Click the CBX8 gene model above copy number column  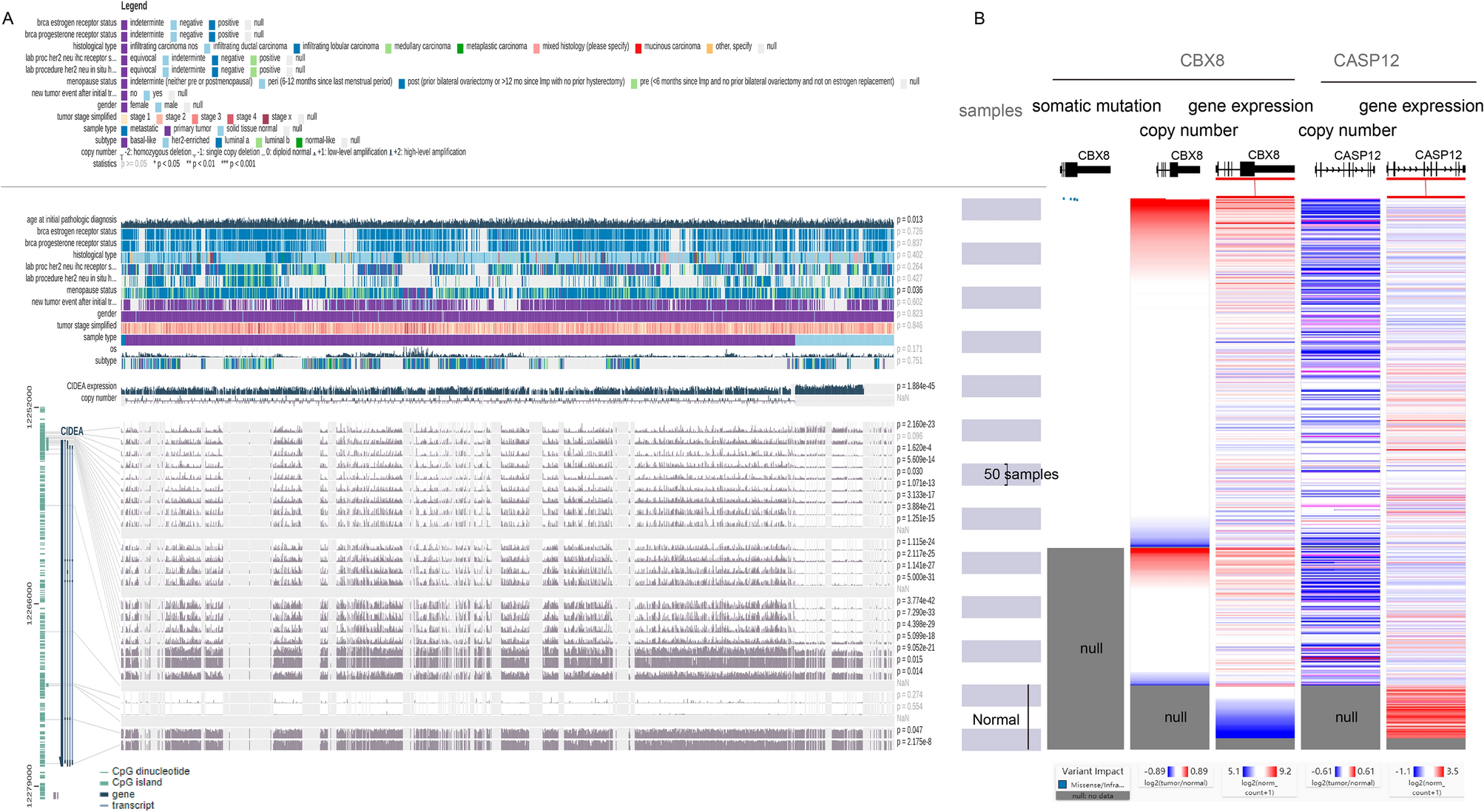(x=1178, y=169)
